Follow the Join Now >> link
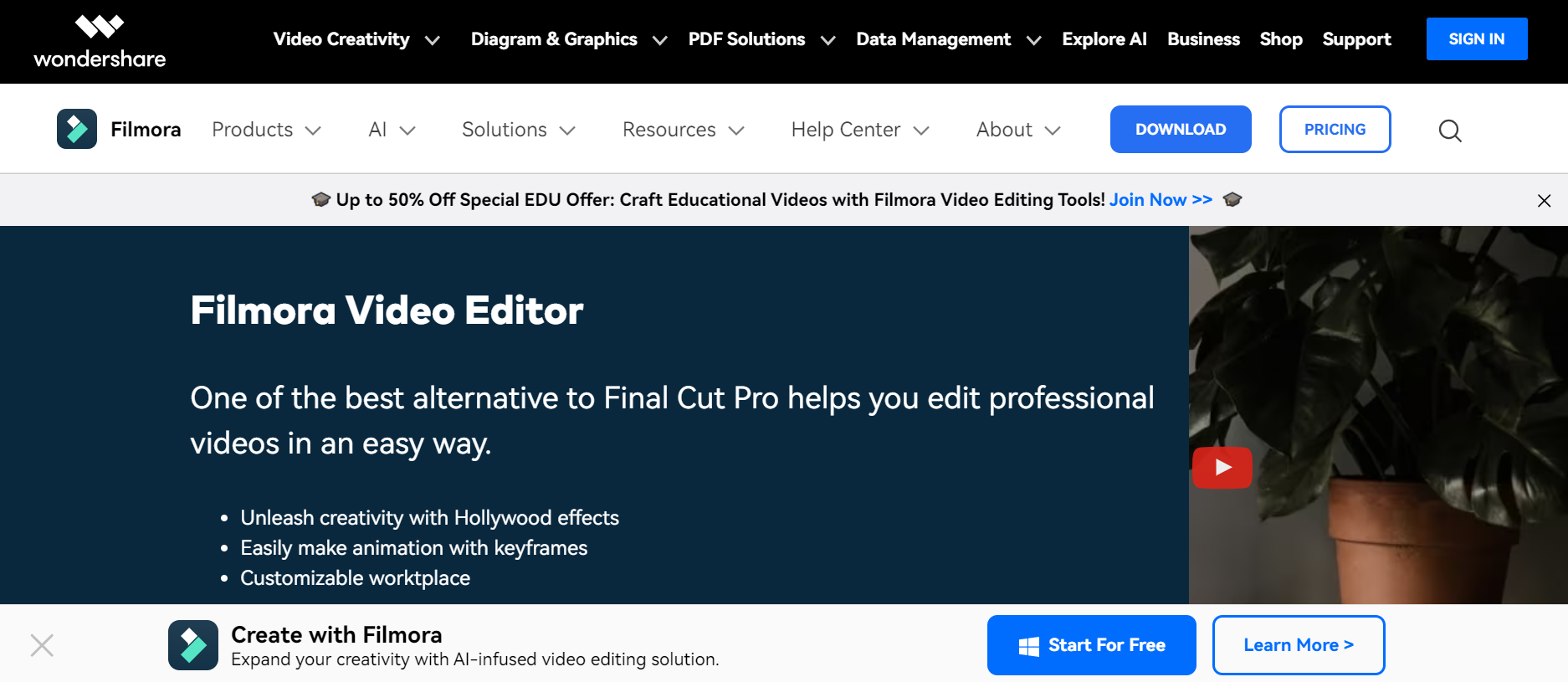This screenshot has height=682, width=1568. click(1161, 200)
